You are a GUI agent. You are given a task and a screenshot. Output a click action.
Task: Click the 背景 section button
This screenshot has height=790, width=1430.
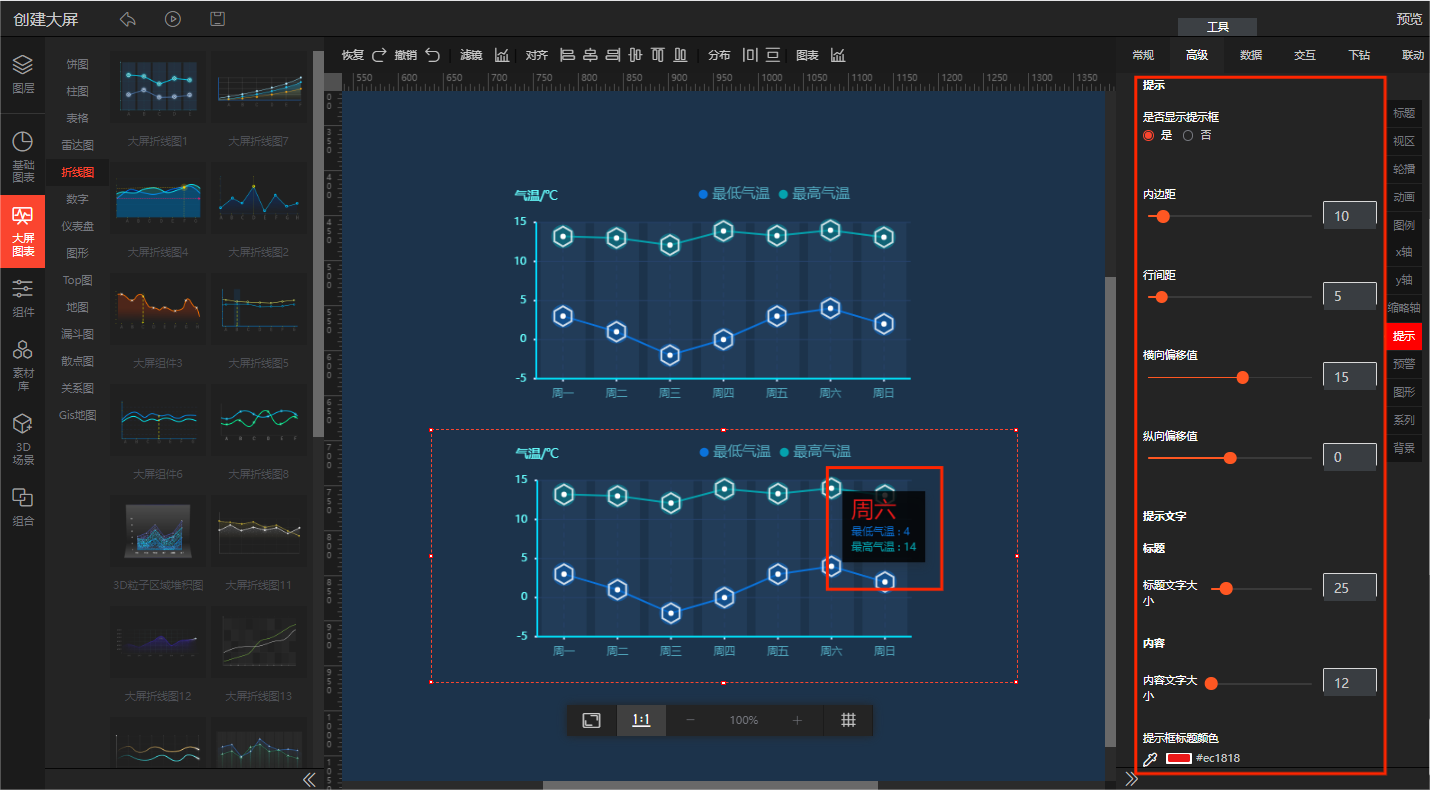(1404, 448)
